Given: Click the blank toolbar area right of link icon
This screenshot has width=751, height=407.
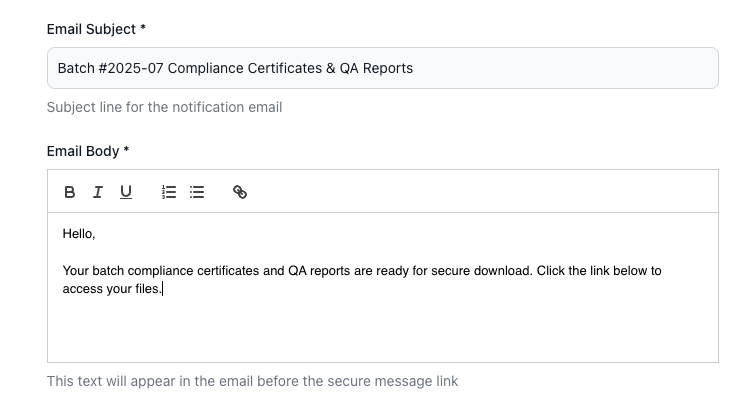Looking at the screenshot, I should tap(480, 192).
